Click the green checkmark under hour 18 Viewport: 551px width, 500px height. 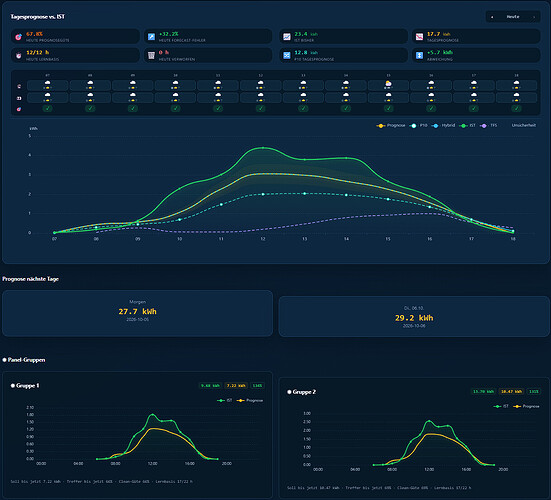pos(516,109)
